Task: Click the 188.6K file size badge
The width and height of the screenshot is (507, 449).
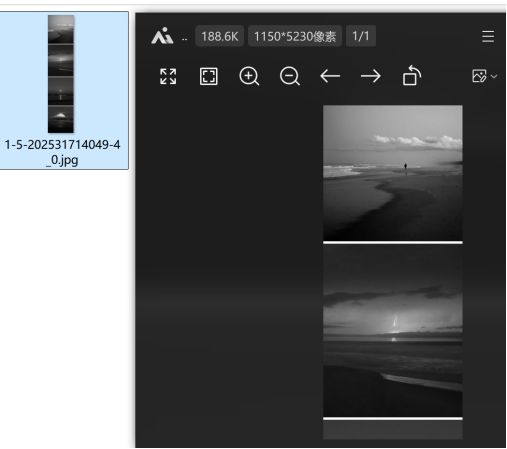Action: 220,36
